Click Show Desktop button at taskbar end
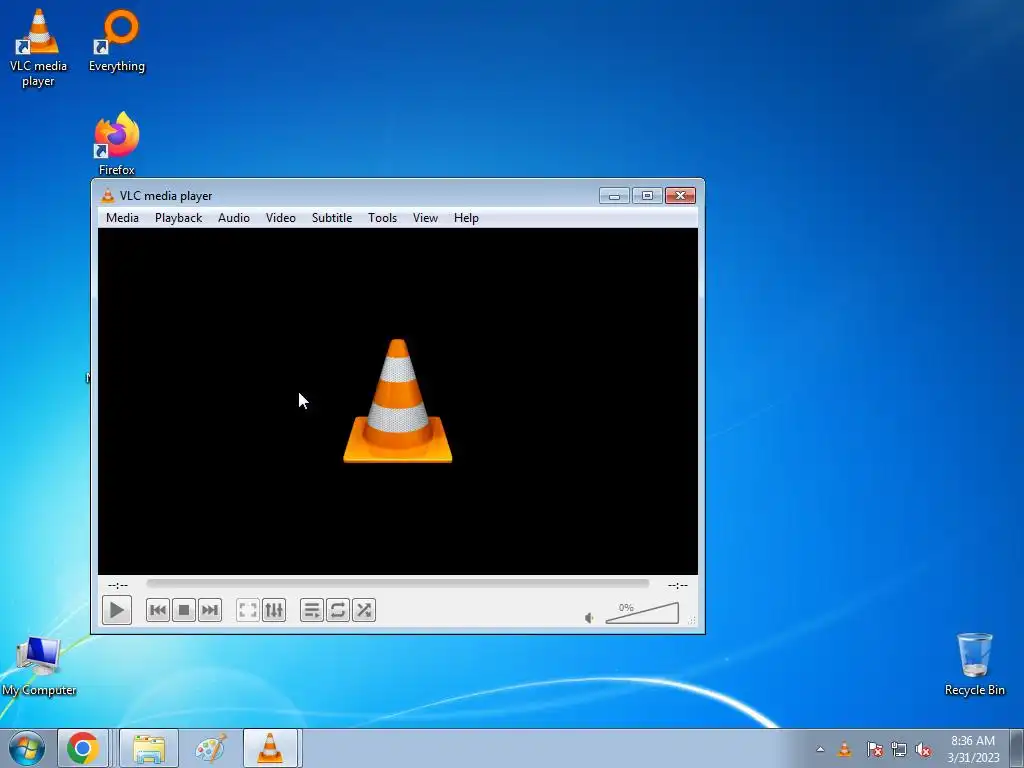The height and width of the screenshot is (768, 1024). coord(1017,748)
